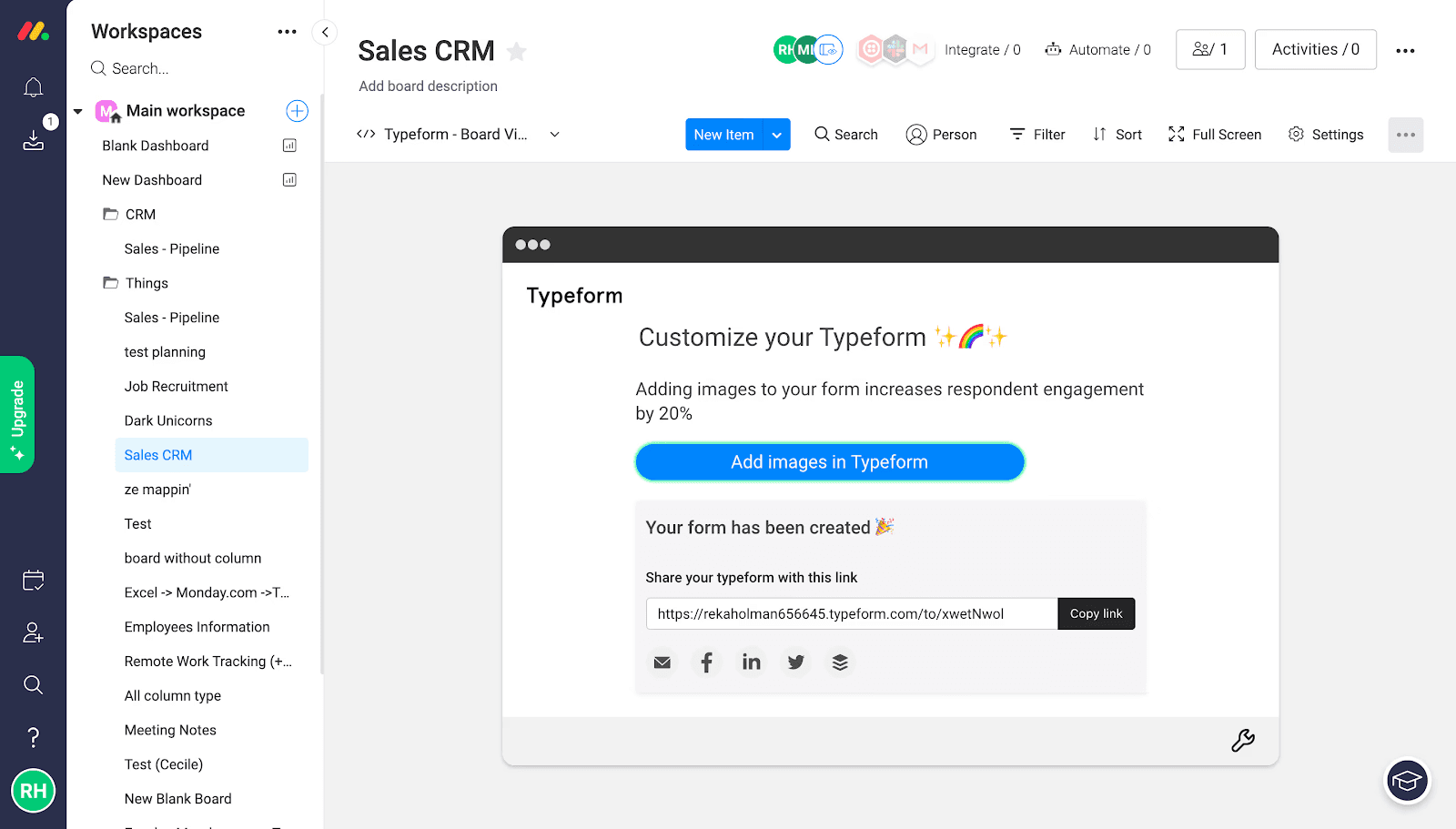Click the Copy link button
Screen dimensions: 1456x829
coord(1097,613)
